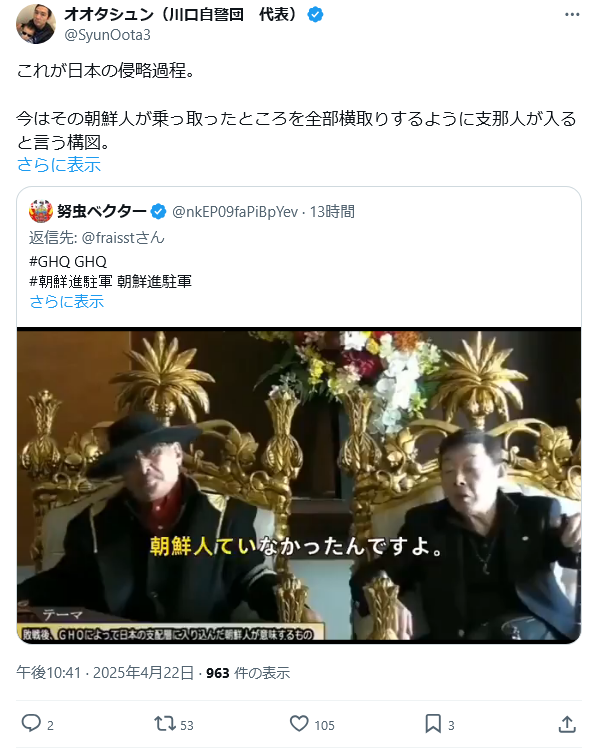Click the display name オオタシュン

coord(109,15)
